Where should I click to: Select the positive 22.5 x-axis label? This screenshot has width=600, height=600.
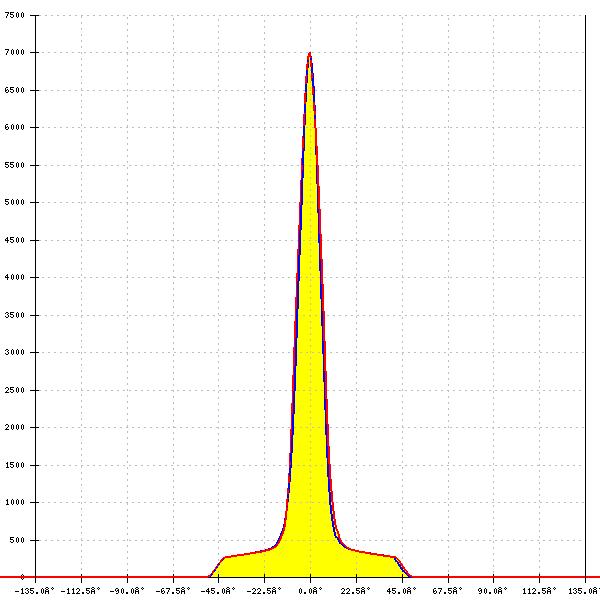coord(356,591)
